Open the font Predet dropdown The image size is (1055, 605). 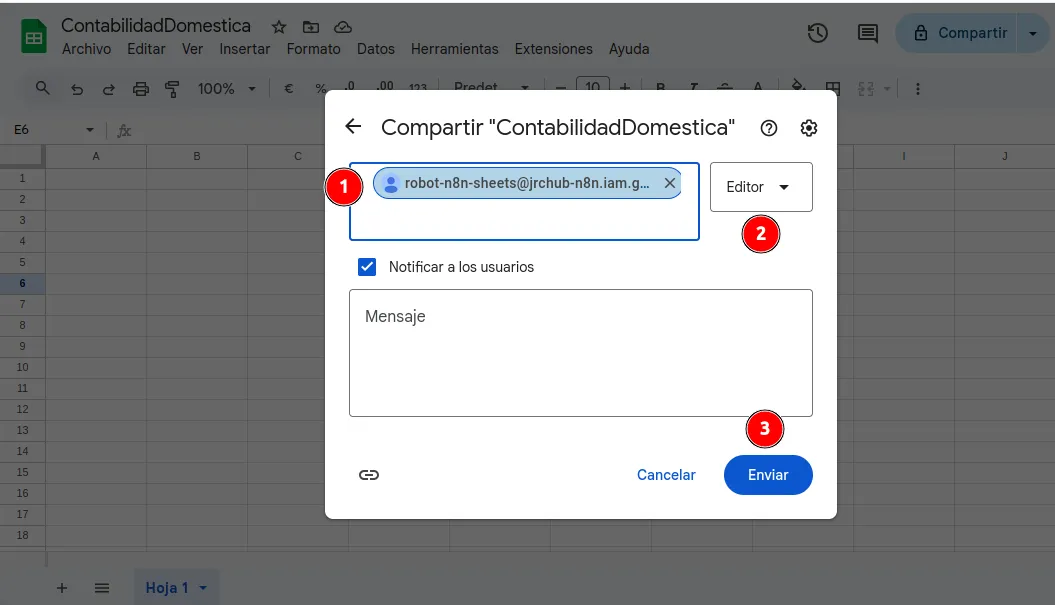[491, 87]
